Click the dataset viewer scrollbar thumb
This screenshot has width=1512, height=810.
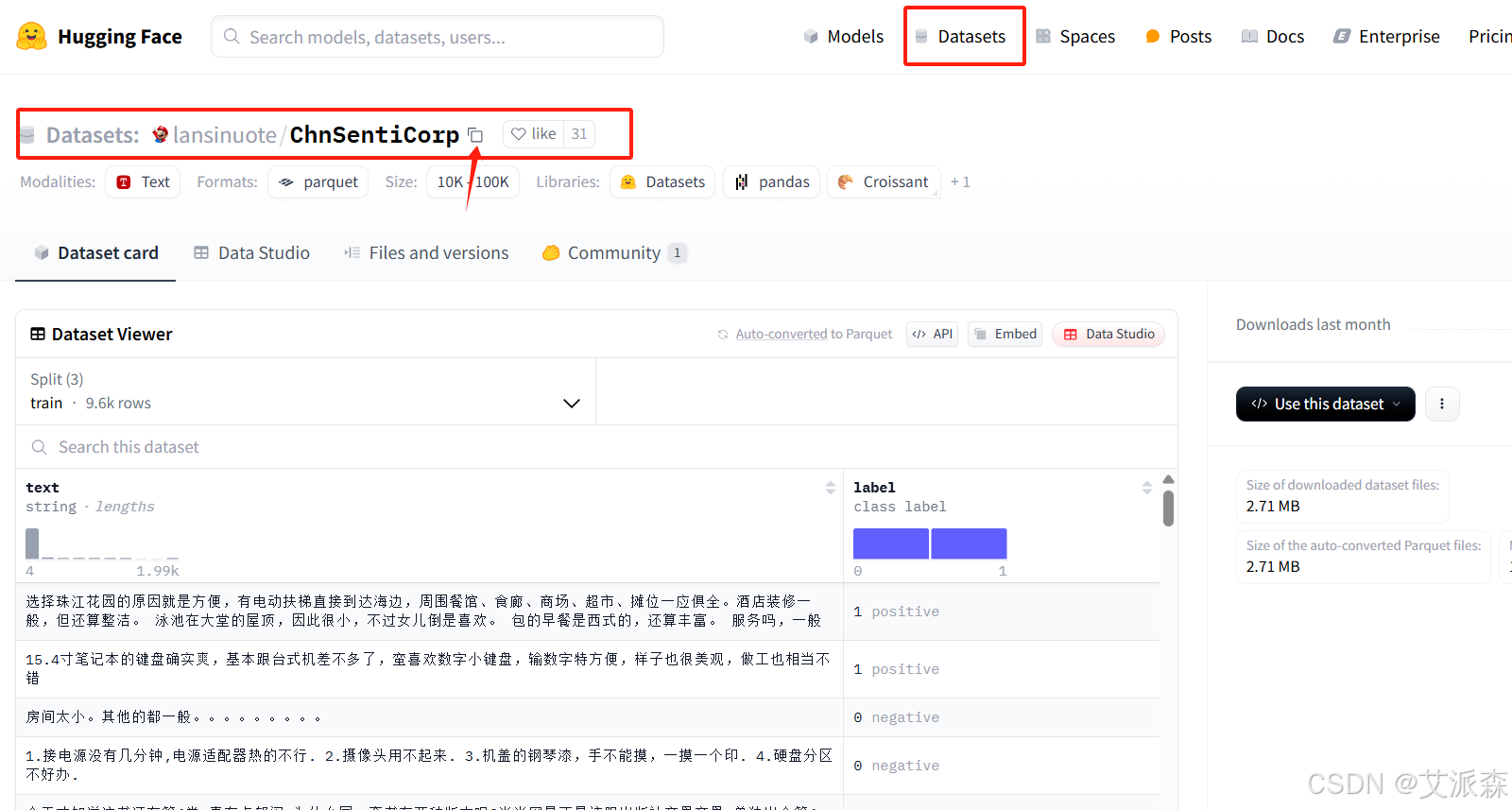pyautogui.click(x=1169, y=508)
